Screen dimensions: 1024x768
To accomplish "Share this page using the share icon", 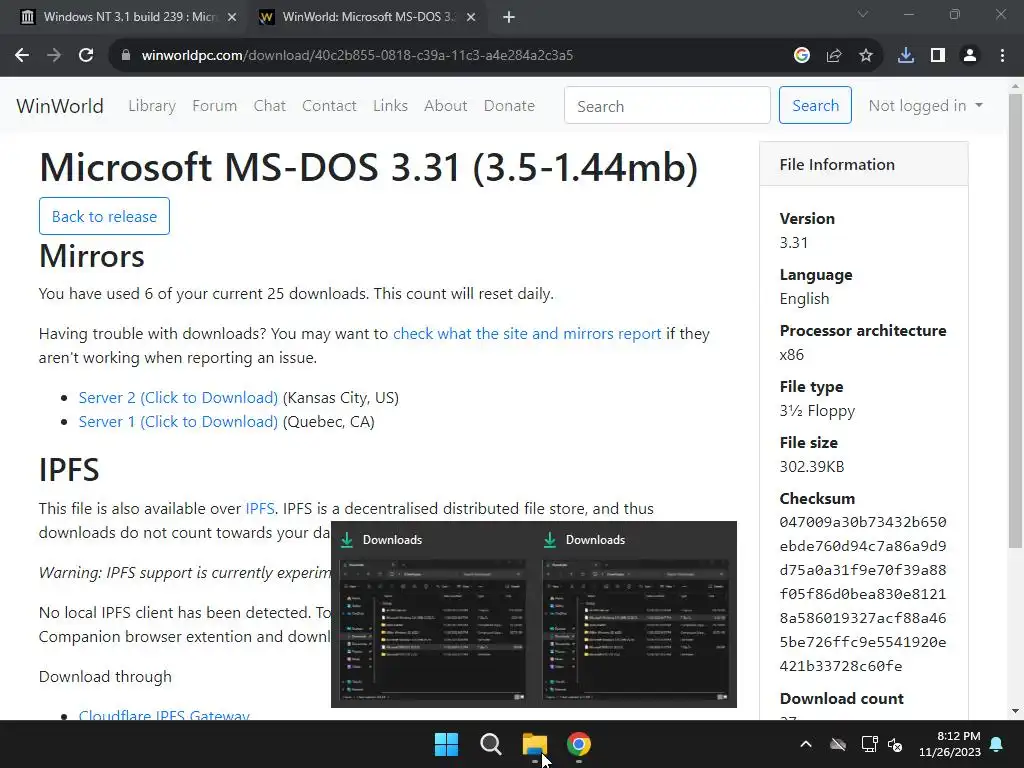I will (x=833, y=56).
